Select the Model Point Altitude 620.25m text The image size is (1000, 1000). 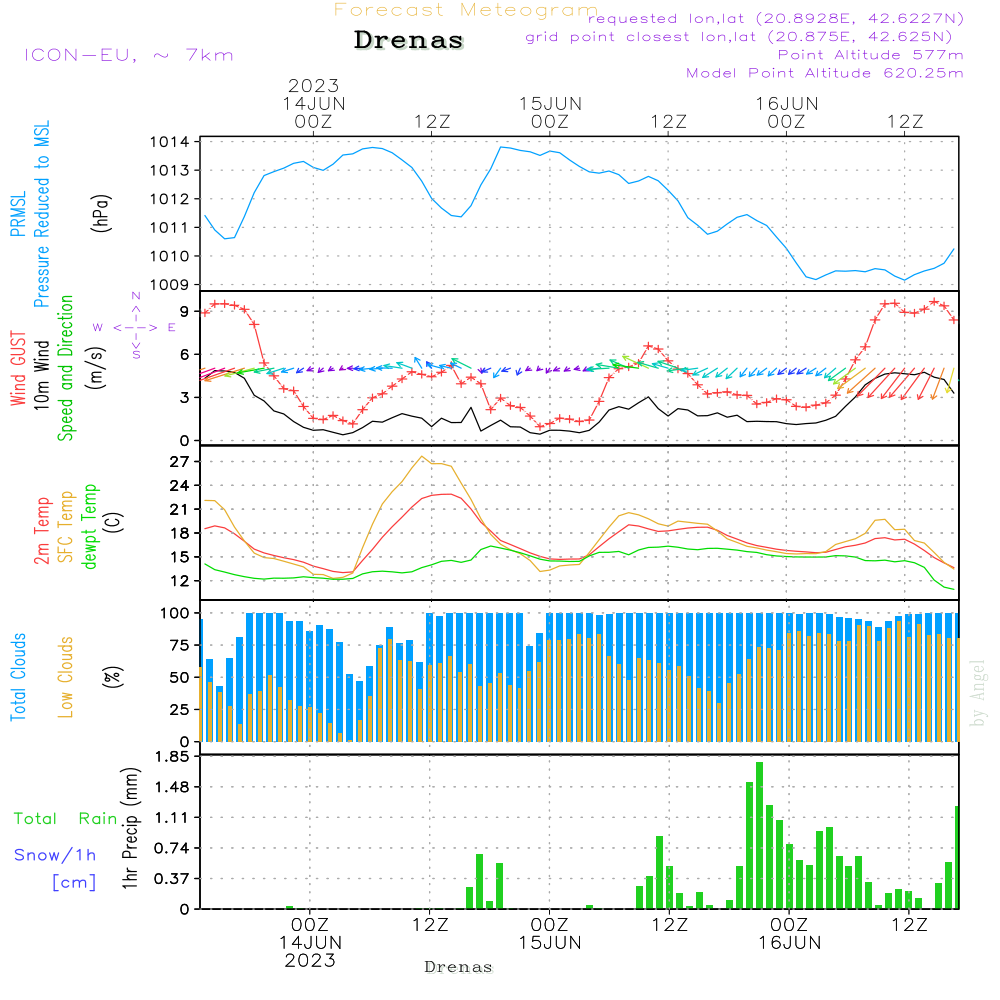(825, 73)
